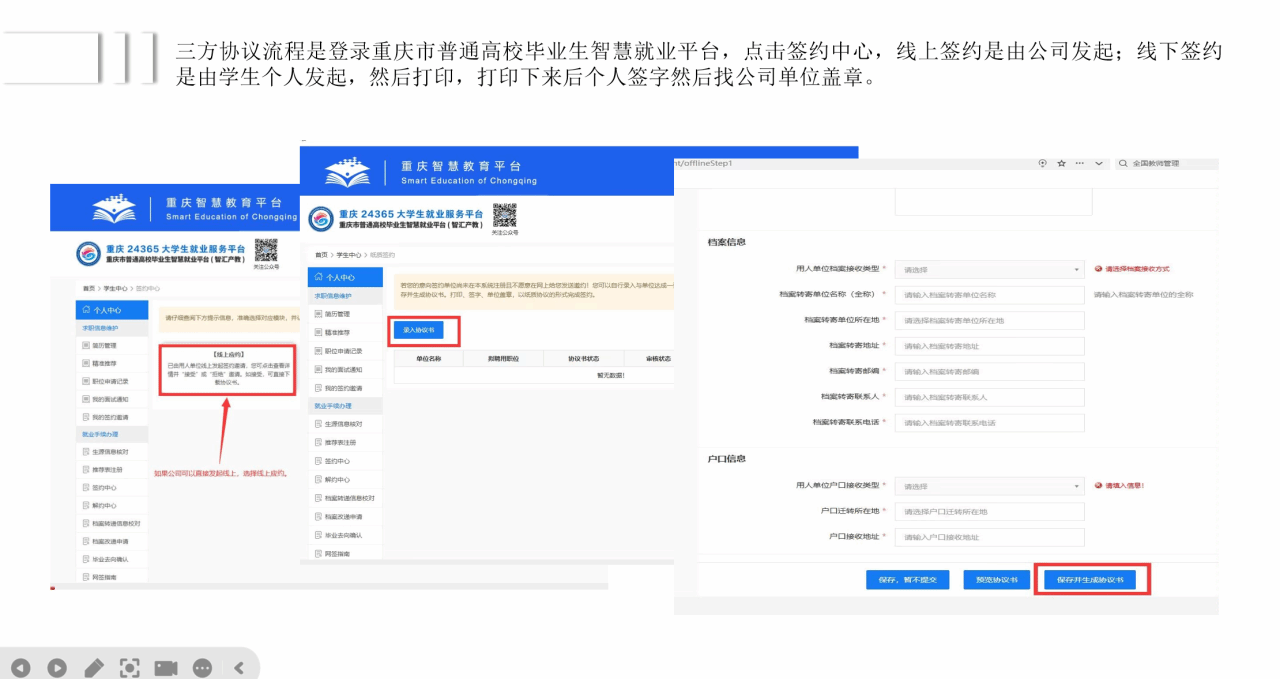Open the 用人单位户口接收类型 dropdown
Image resolution: width=1280 pixels, height=679 pixels.
(990, 486)
